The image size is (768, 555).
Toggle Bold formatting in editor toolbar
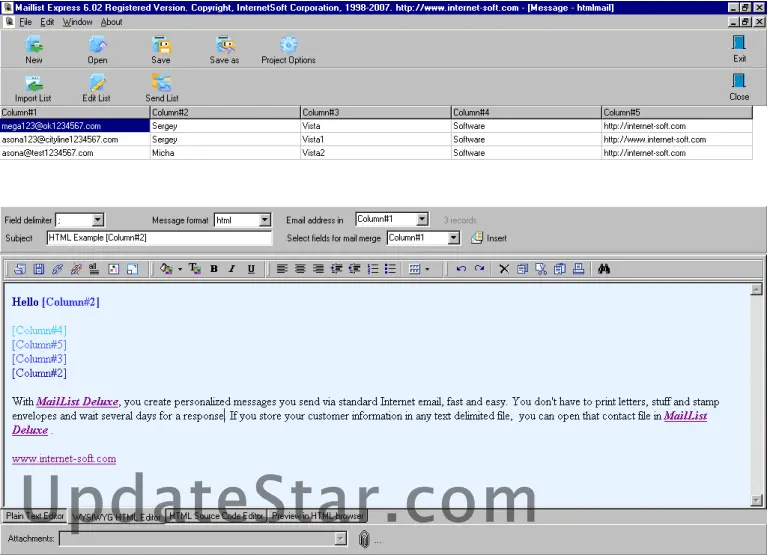click(214, 269)
